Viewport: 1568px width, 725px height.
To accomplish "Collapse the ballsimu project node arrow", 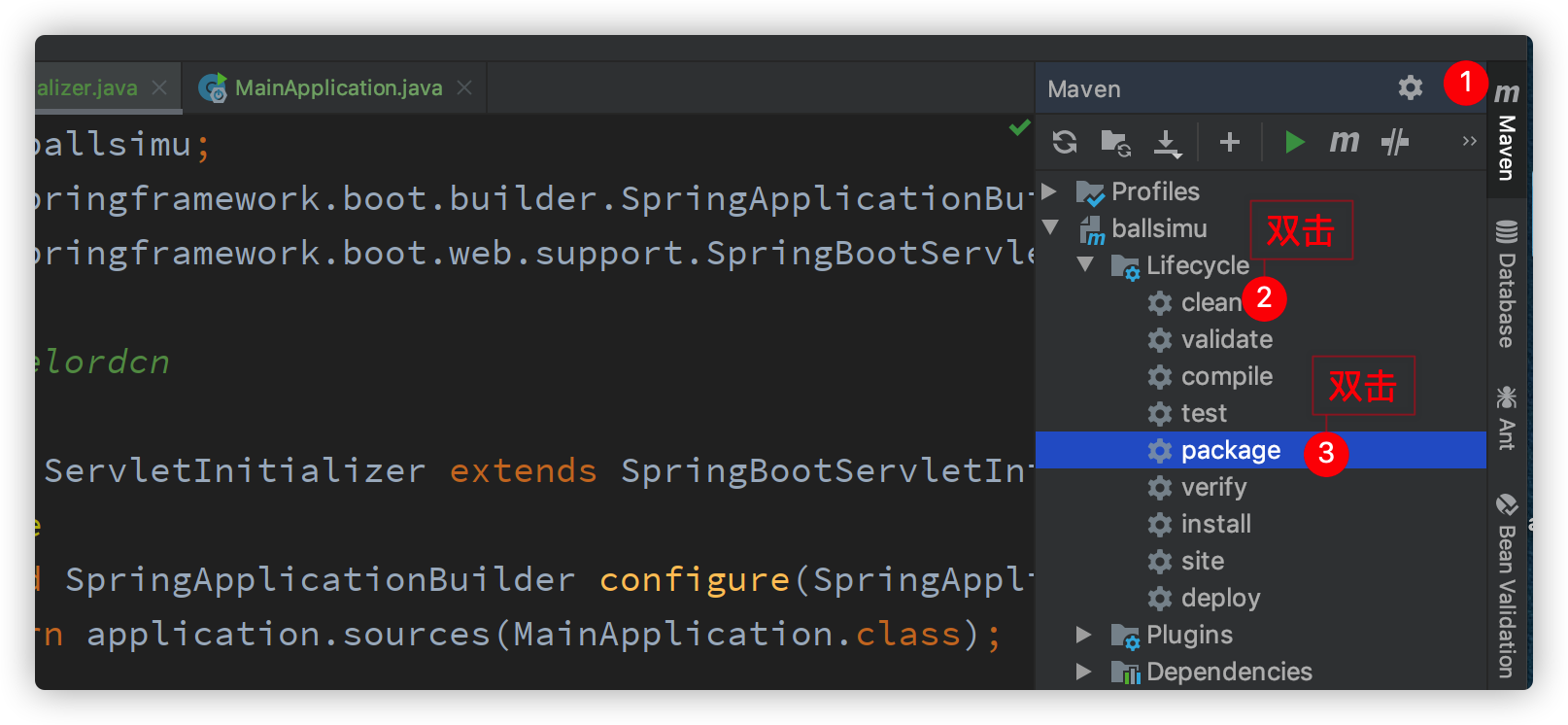I will pyautogui.click(x=1050, y=227).
